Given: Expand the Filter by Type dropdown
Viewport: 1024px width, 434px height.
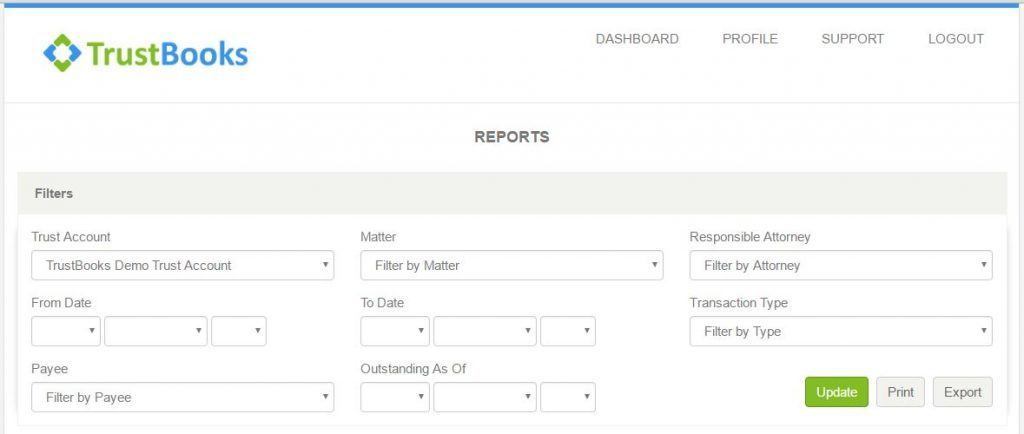Looking at the screenshot, I should pos(840,332).
